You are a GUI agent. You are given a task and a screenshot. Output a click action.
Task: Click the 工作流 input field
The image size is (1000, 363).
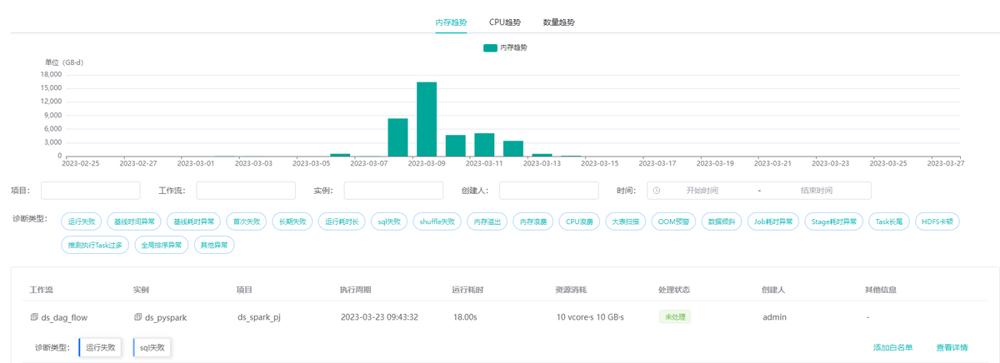(x=246, y=190)
